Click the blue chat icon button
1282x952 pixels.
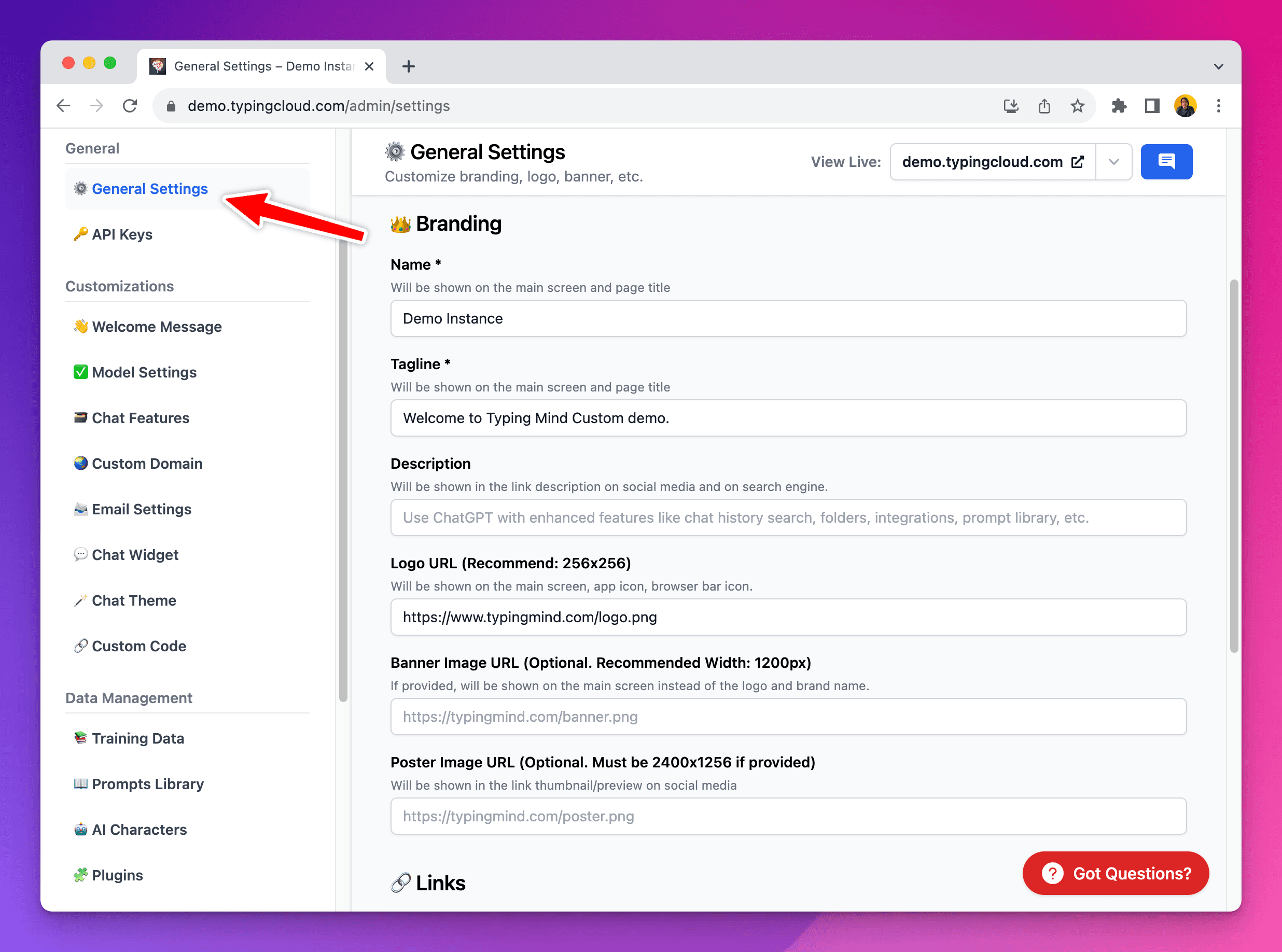[1165, 162]
